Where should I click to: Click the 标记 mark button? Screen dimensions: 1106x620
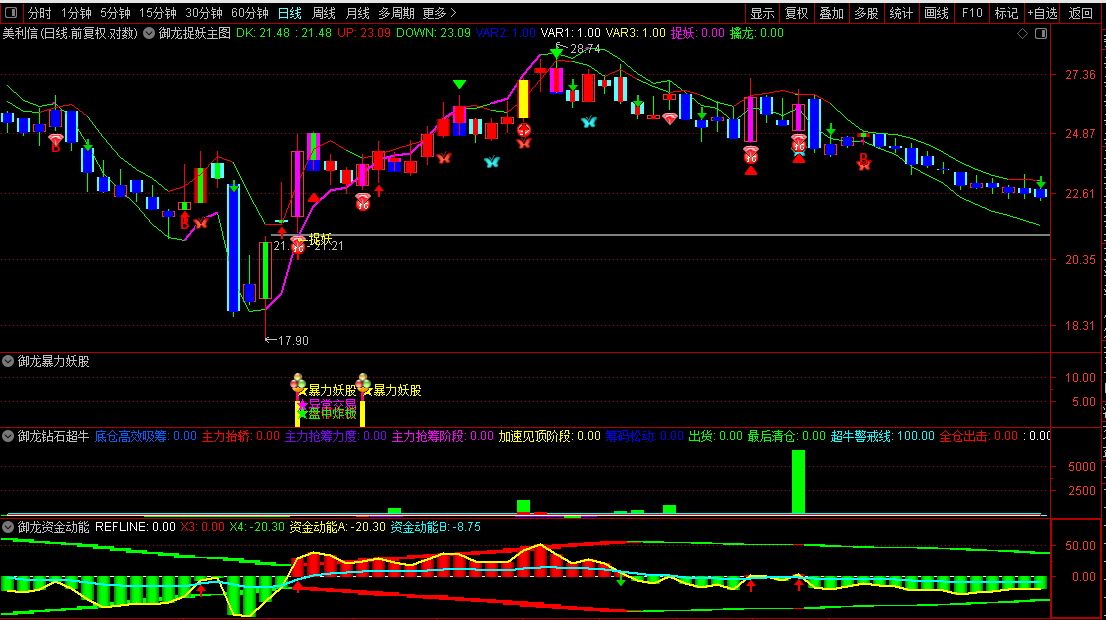(x=1007, y=13)
